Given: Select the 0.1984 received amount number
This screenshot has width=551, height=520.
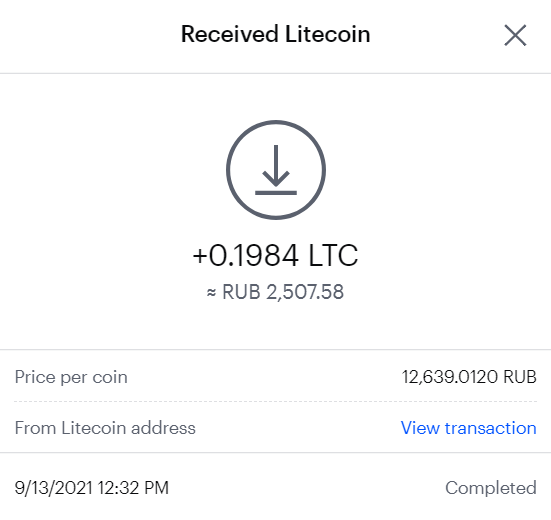Looking at the screenshot, I should (x=254, y=255).
